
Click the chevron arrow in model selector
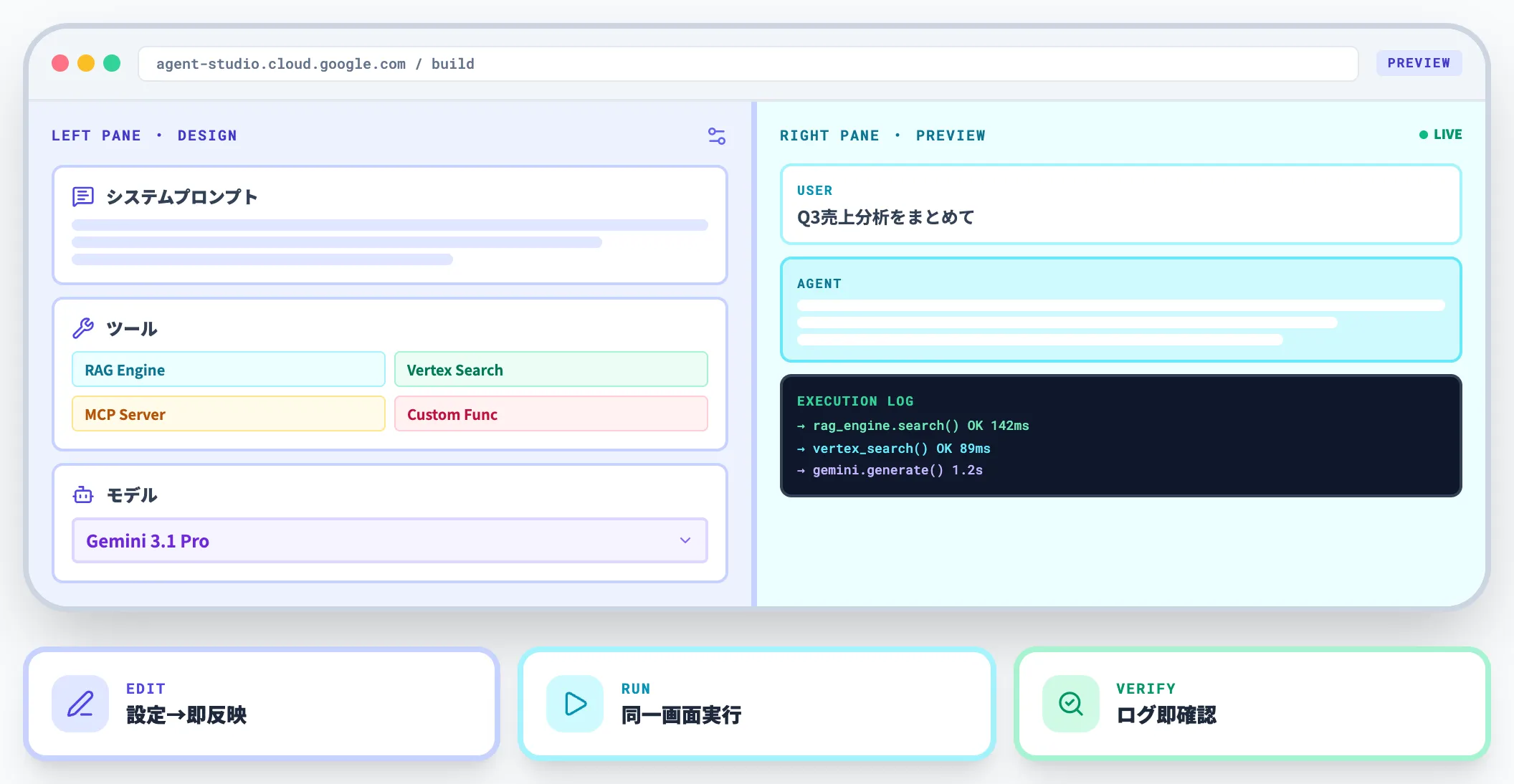(685, 540)
